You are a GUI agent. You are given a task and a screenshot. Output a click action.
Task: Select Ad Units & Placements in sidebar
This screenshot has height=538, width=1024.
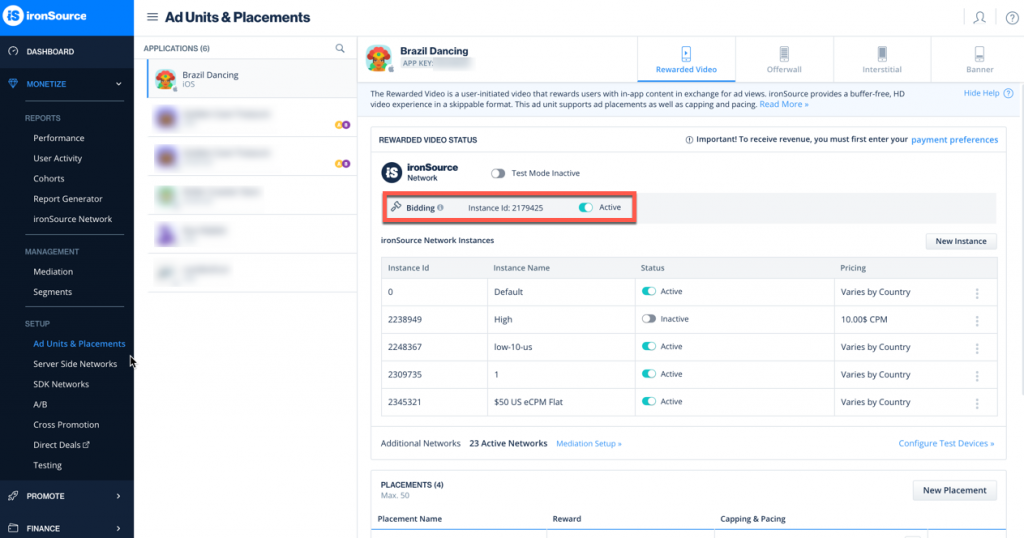[79, 343]
